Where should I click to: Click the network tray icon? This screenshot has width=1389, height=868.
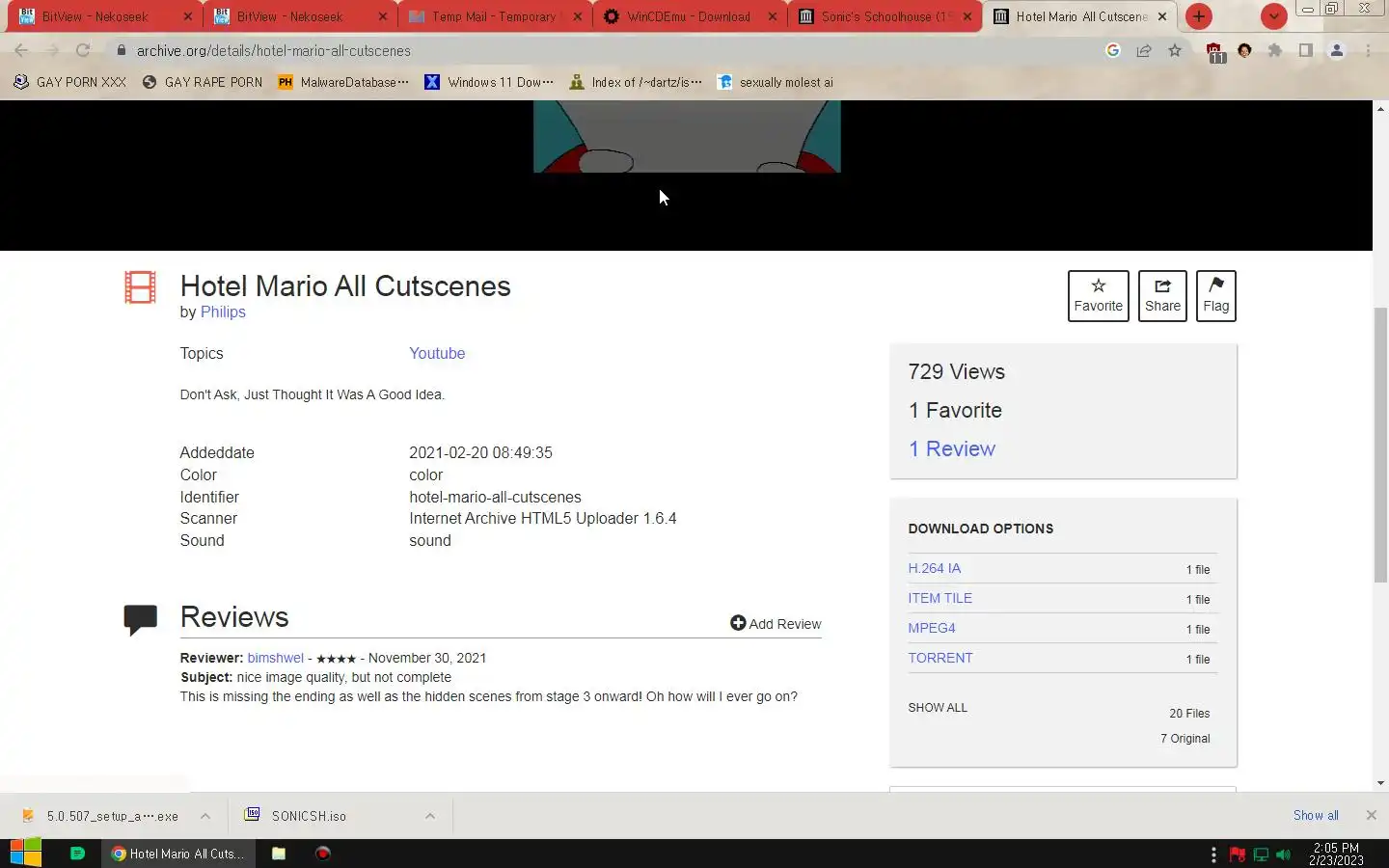[1261, 854]
